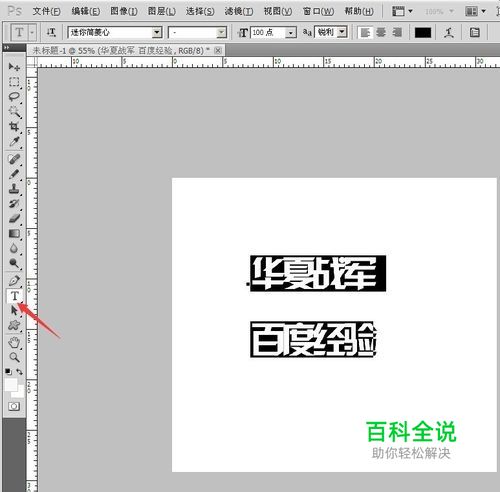Align text right
The image size is (500, 492).
click(397, 33)
